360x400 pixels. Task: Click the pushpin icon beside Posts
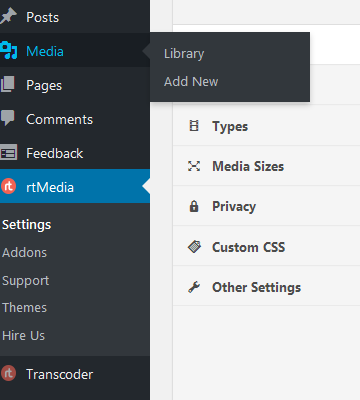pos(8,16)
